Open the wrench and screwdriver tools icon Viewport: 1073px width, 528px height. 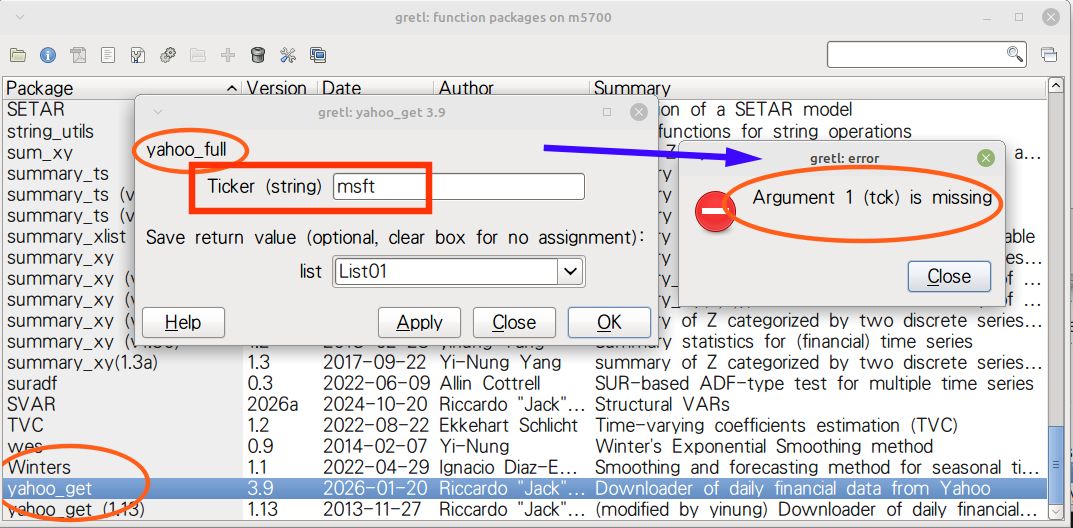tap(288, 55)
